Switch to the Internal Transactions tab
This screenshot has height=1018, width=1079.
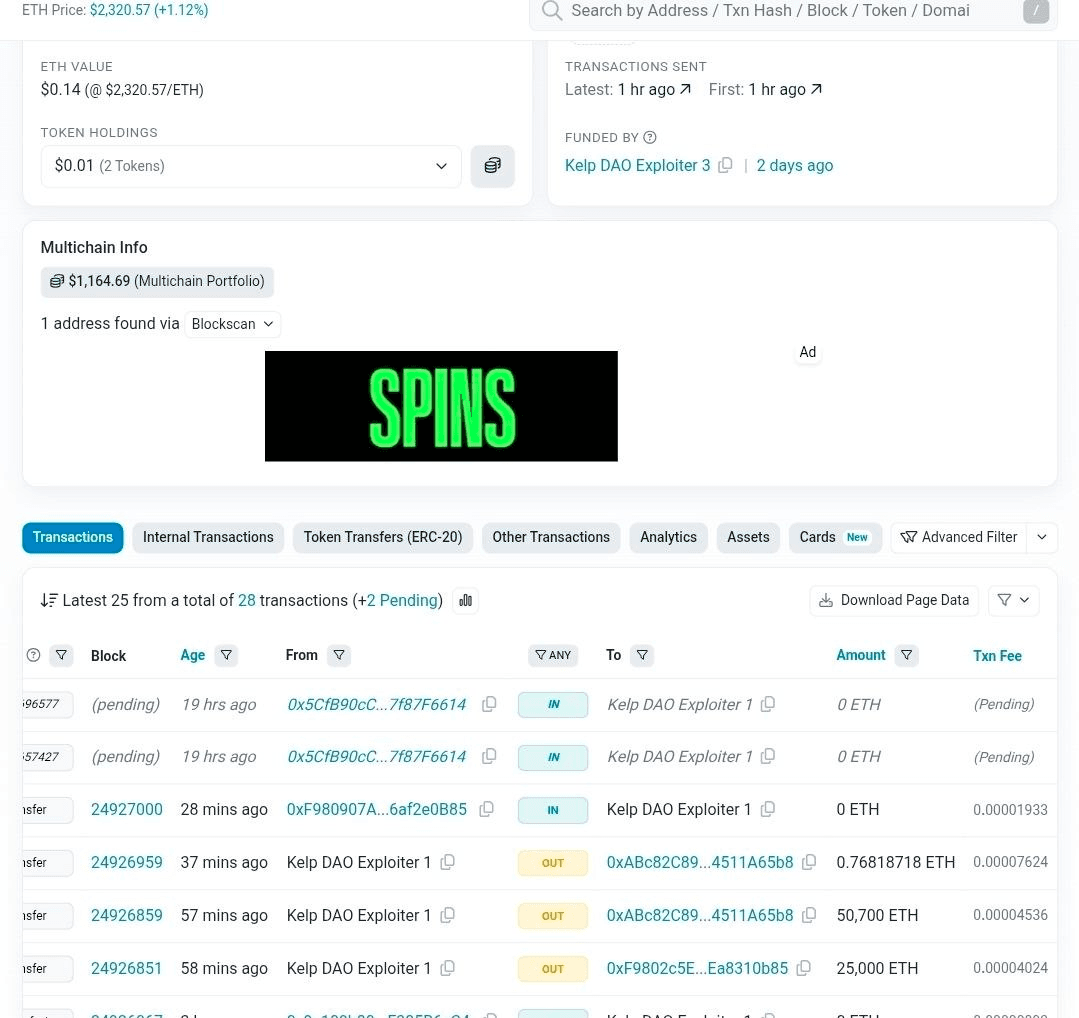208,537
